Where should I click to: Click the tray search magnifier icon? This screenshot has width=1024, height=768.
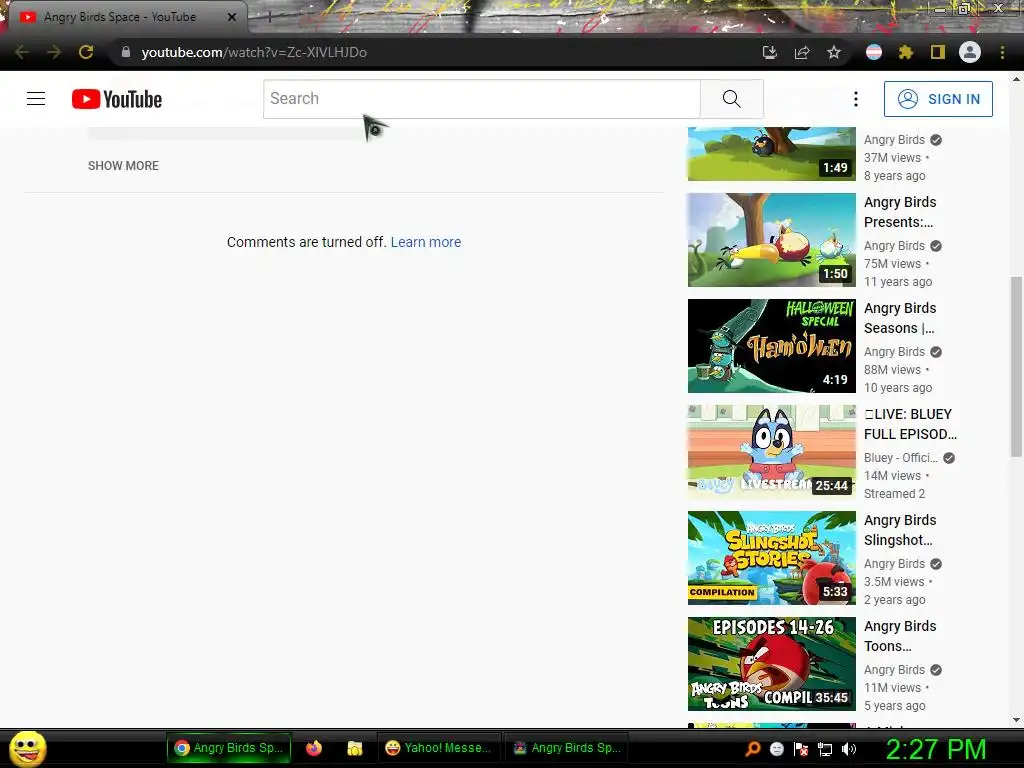tap(752, 749)
